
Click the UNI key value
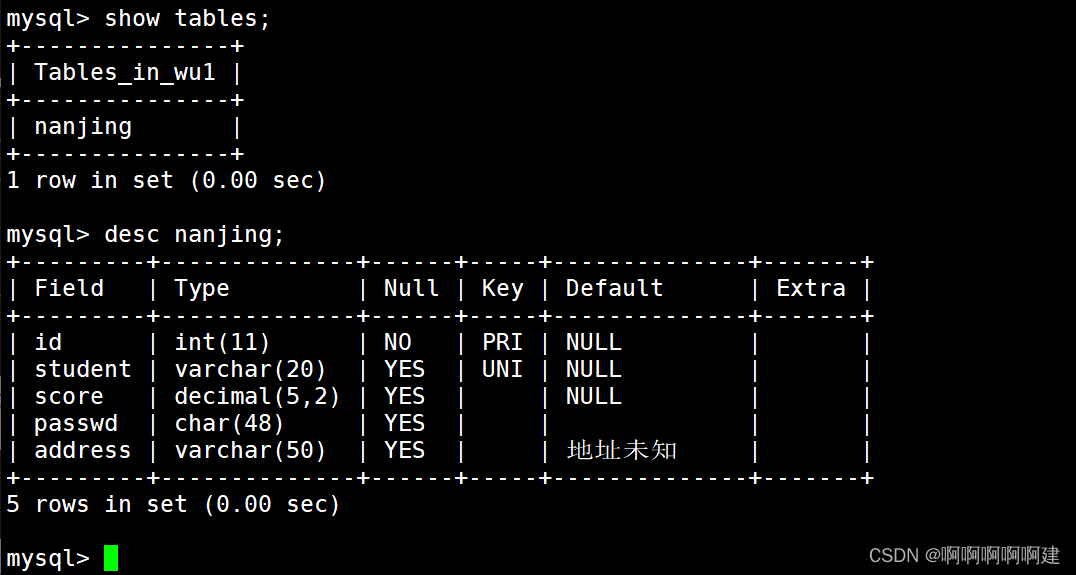coord(502,369)
